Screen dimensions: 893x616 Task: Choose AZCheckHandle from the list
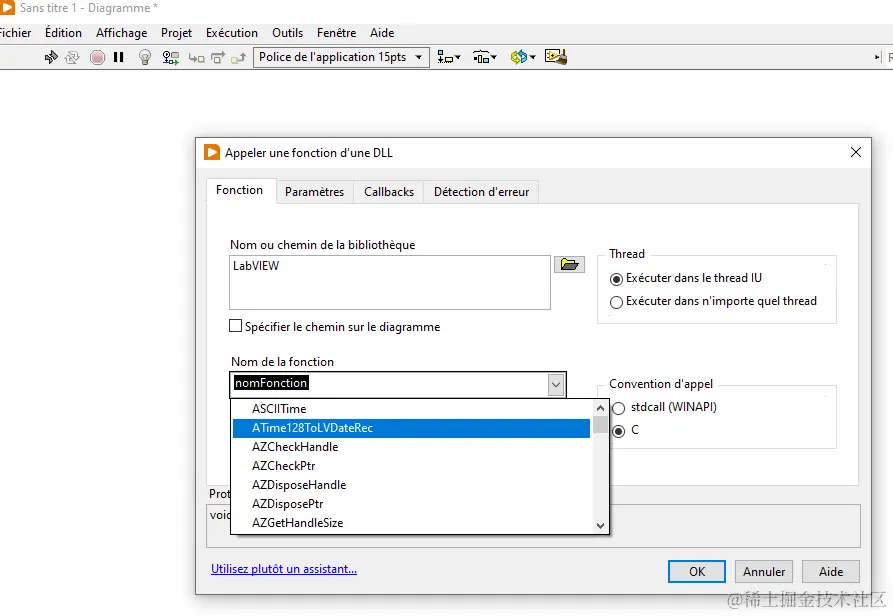[x=411, y=447]
